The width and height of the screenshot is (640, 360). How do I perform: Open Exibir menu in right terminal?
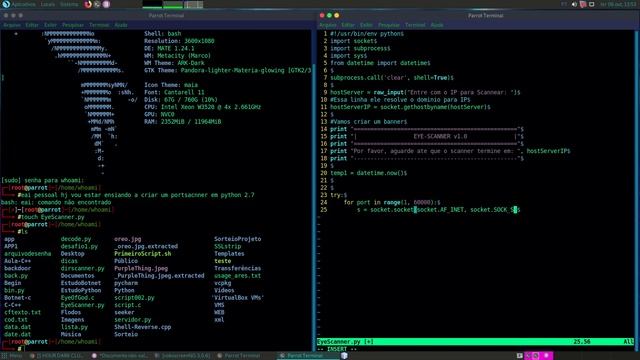pos(366,25)
